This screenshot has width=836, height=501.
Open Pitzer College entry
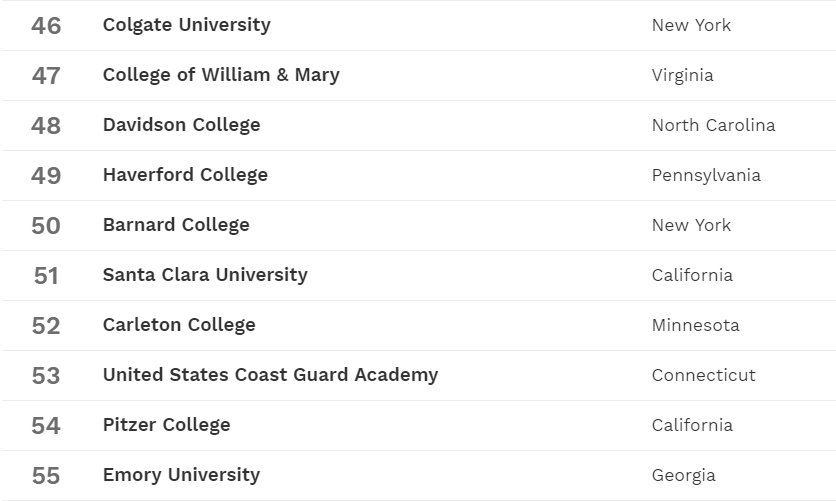166,425
